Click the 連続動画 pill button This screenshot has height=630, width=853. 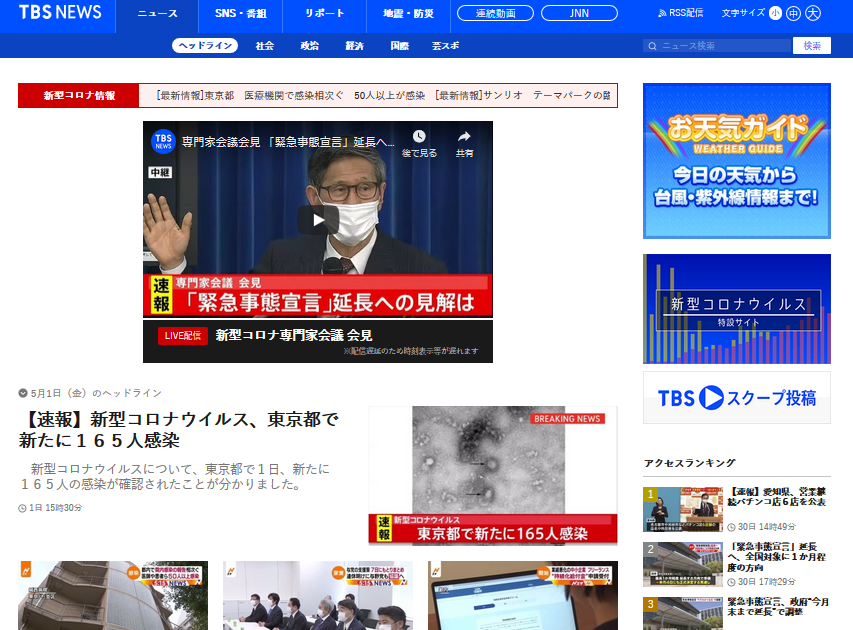coord(495,13)
